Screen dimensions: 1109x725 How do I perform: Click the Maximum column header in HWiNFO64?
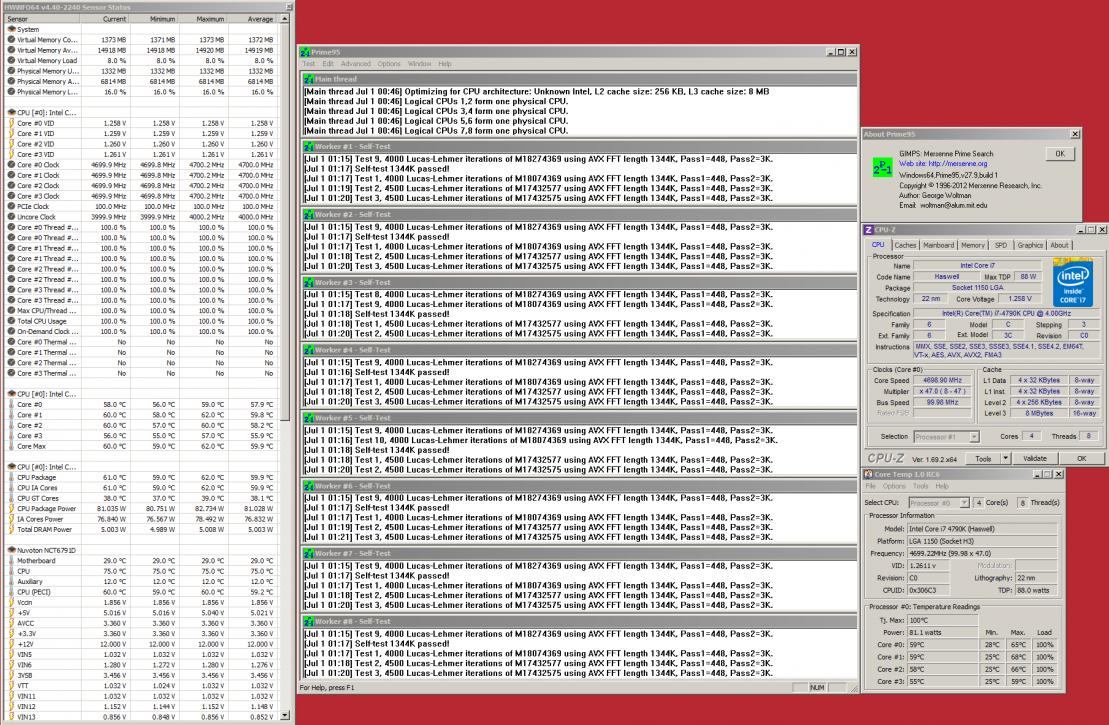point(202,19)
